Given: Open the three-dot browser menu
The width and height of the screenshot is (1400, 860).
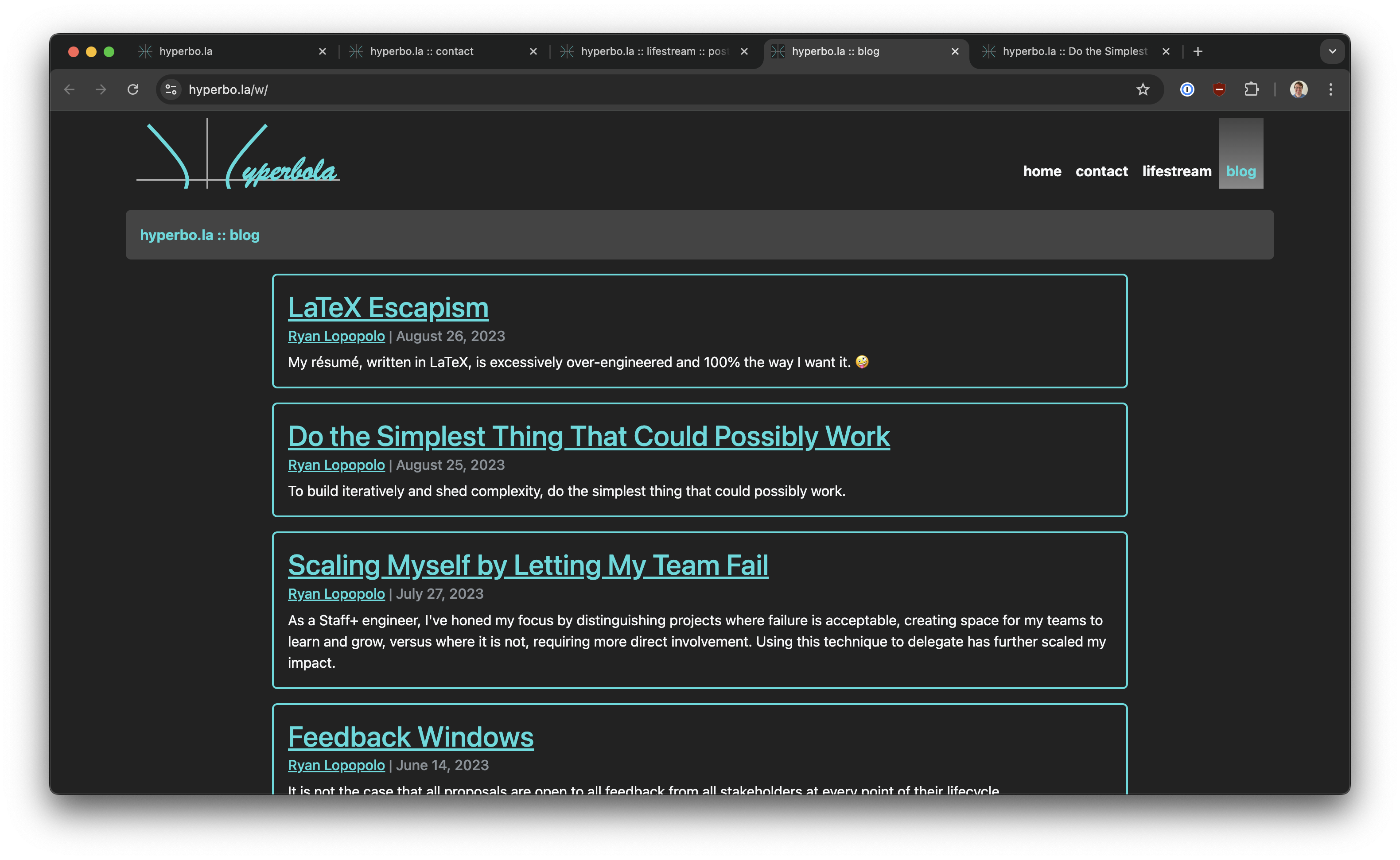Looking at the screenshot, I should [1330, 89].
